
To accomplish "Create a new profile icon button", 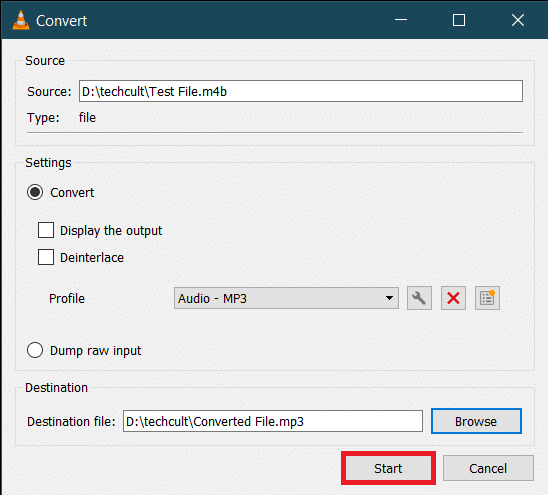I will click(487, 298).
